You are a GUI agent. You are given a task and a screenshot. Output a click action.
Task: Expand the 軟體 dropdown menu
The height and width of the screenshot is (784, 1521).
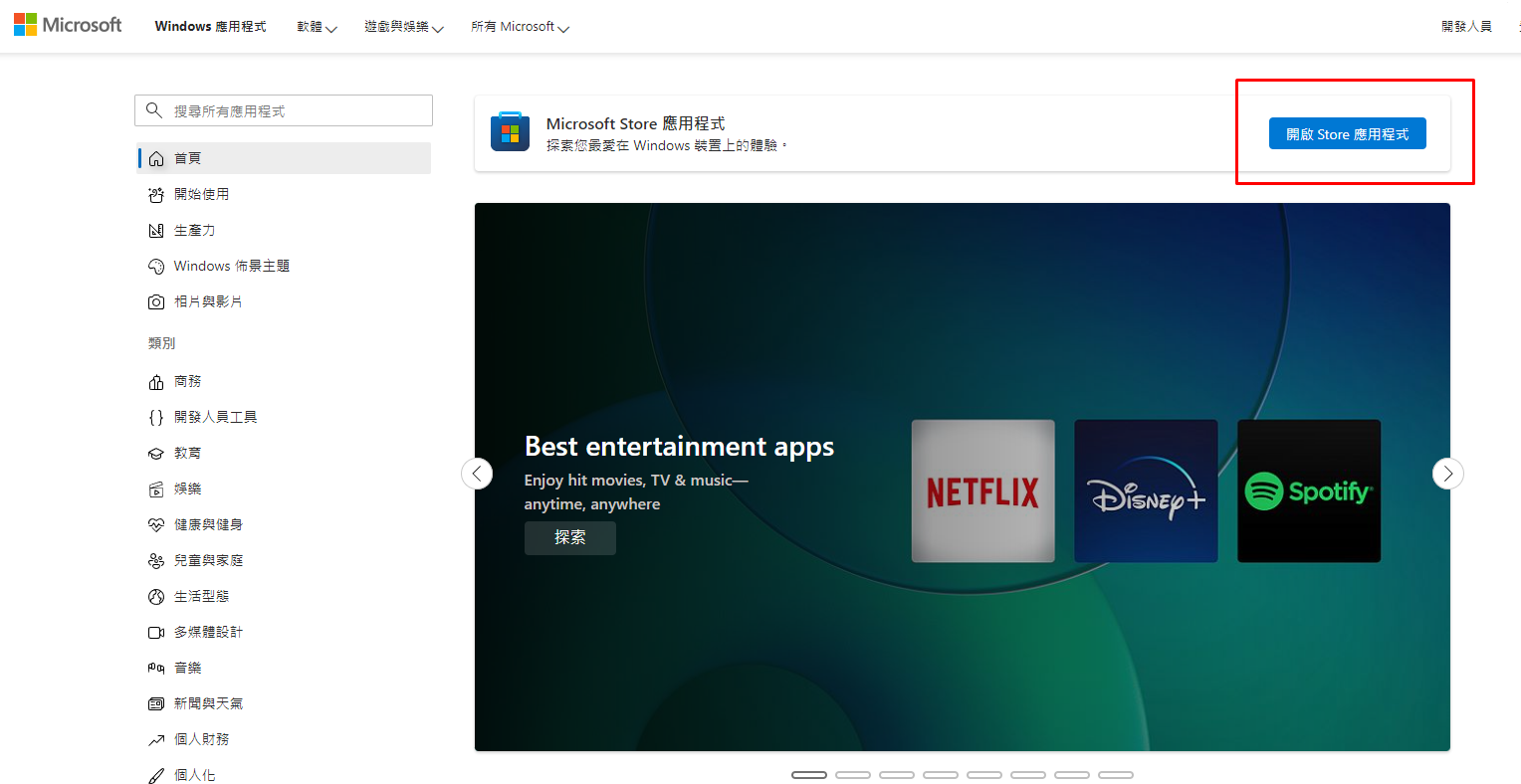[x=317, y=27]
